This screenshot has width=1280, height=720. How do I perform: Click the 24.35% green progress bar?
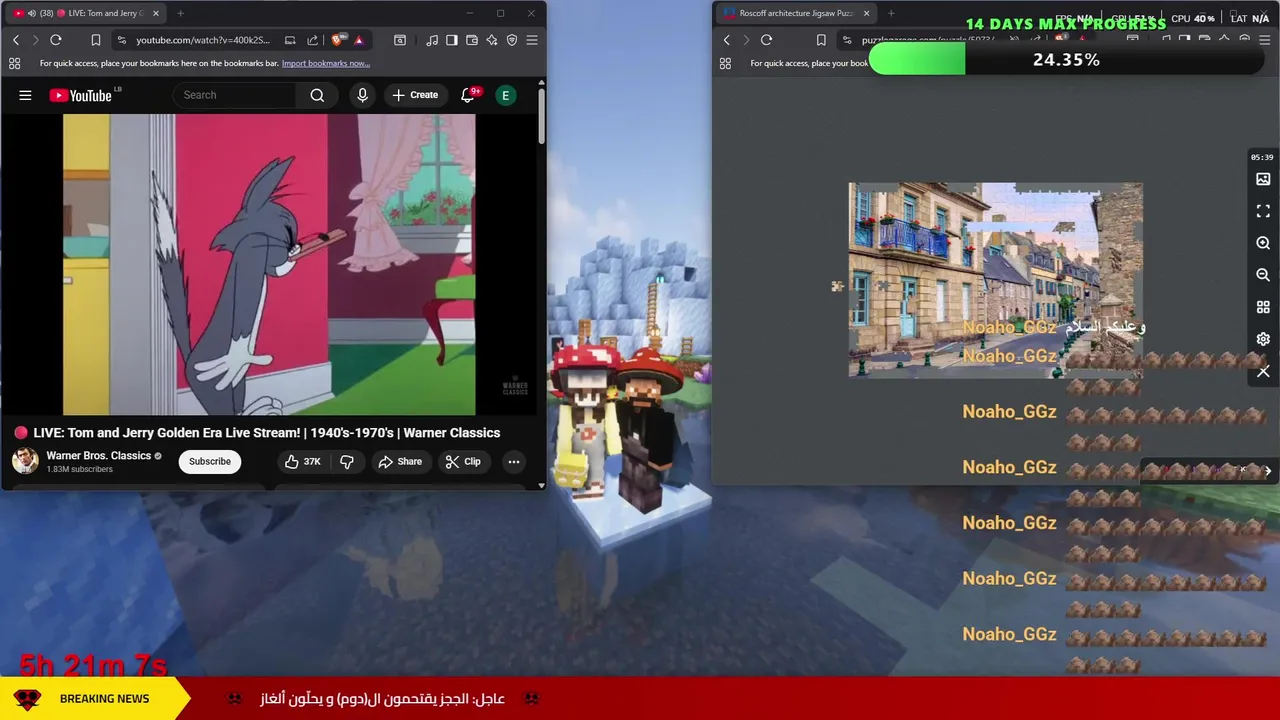click(x=1067, y=60)
